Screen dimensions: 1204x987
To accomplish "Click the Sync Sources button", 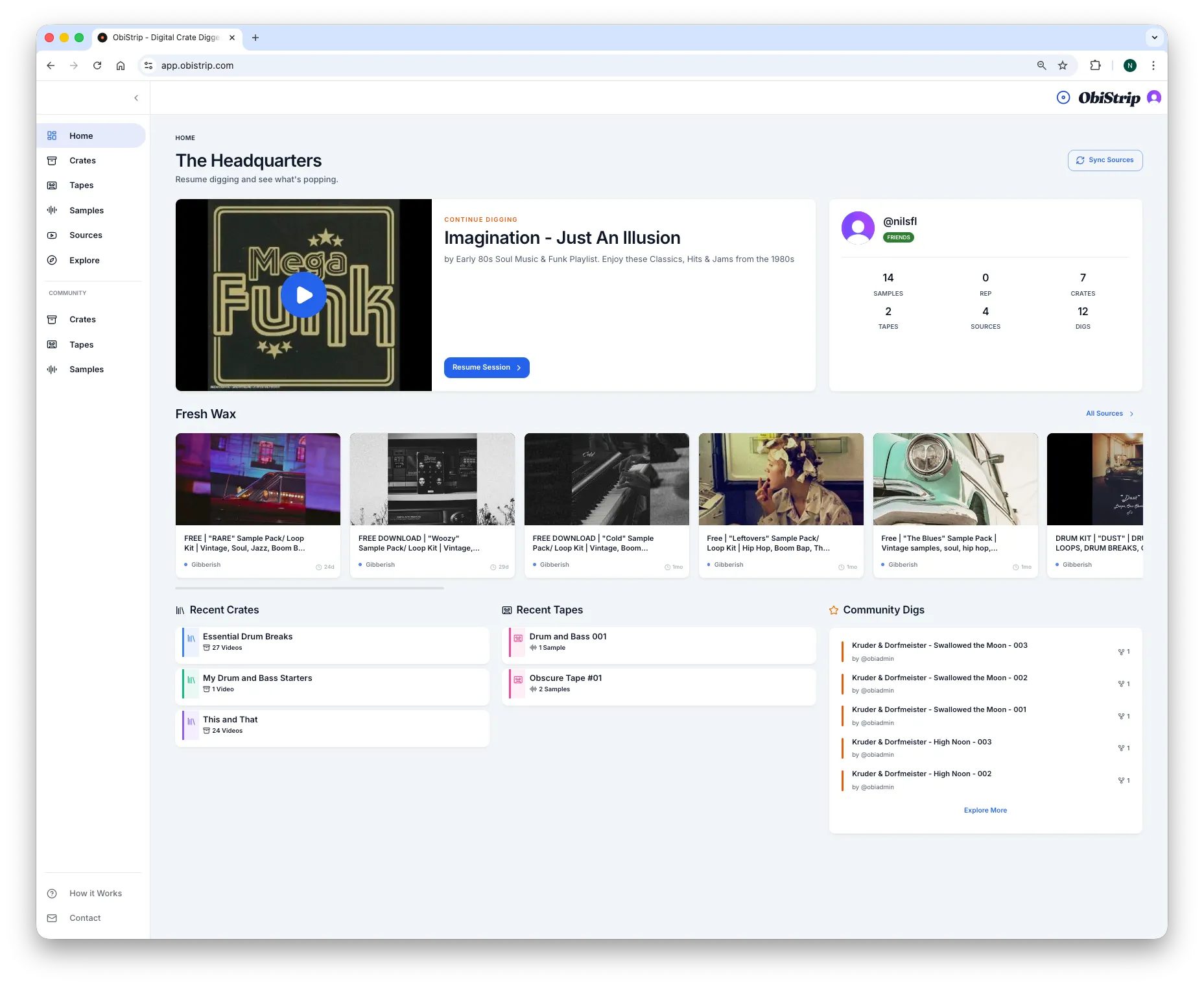I will pos(1105,160).
